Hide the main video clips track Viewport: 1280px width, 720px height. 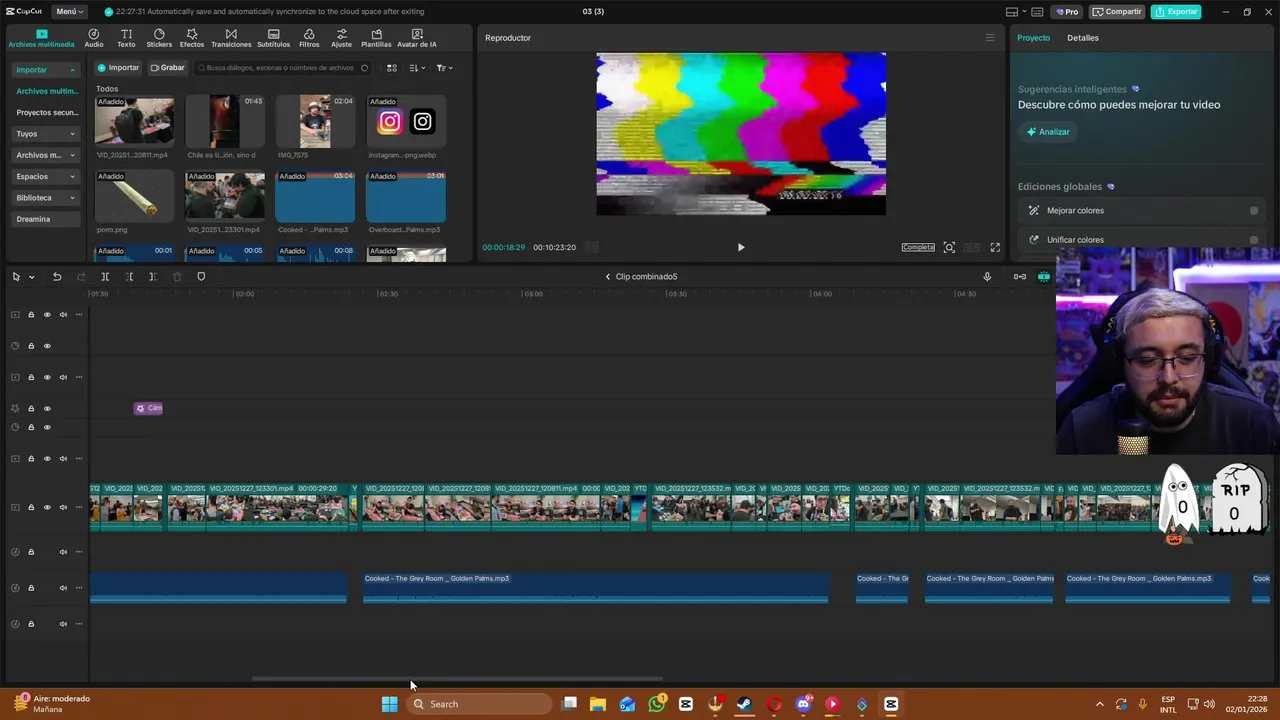click(x=47, y=508)
